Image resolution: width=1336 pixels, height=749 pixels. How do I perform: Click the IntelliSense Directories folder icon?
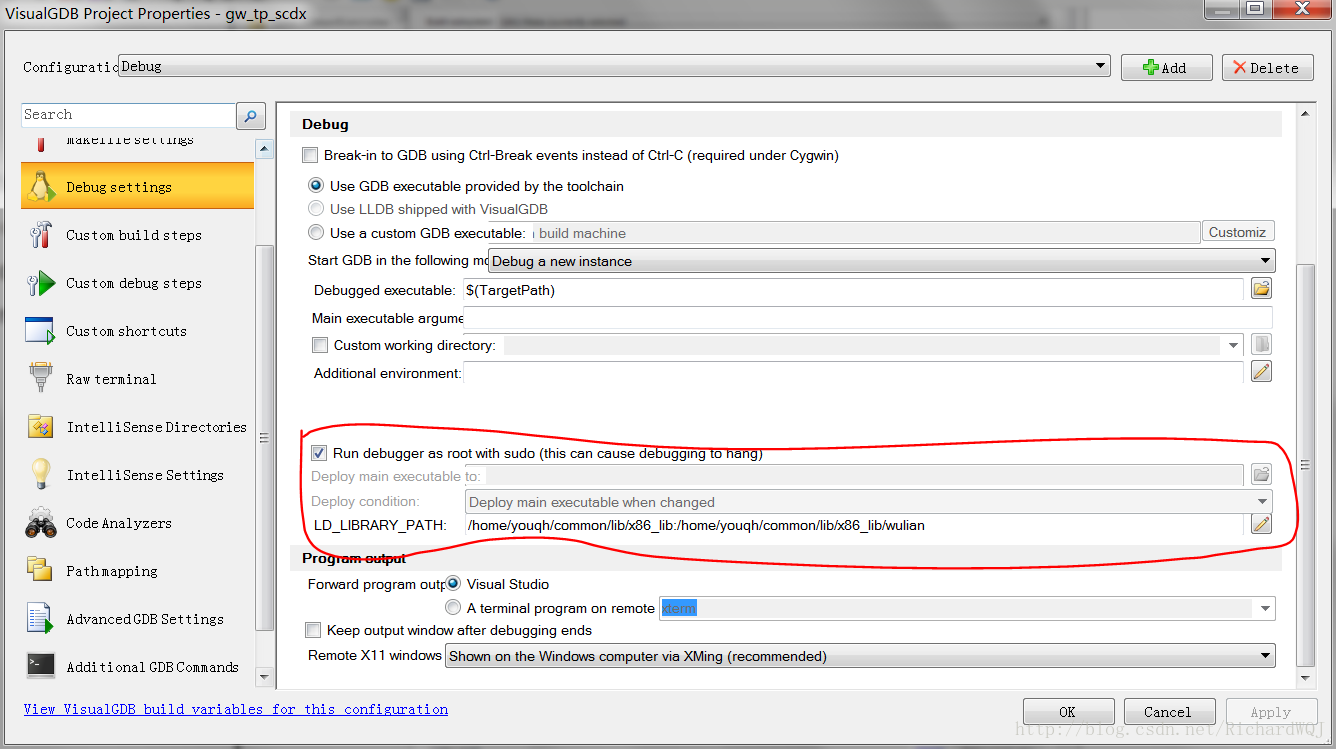40,427
